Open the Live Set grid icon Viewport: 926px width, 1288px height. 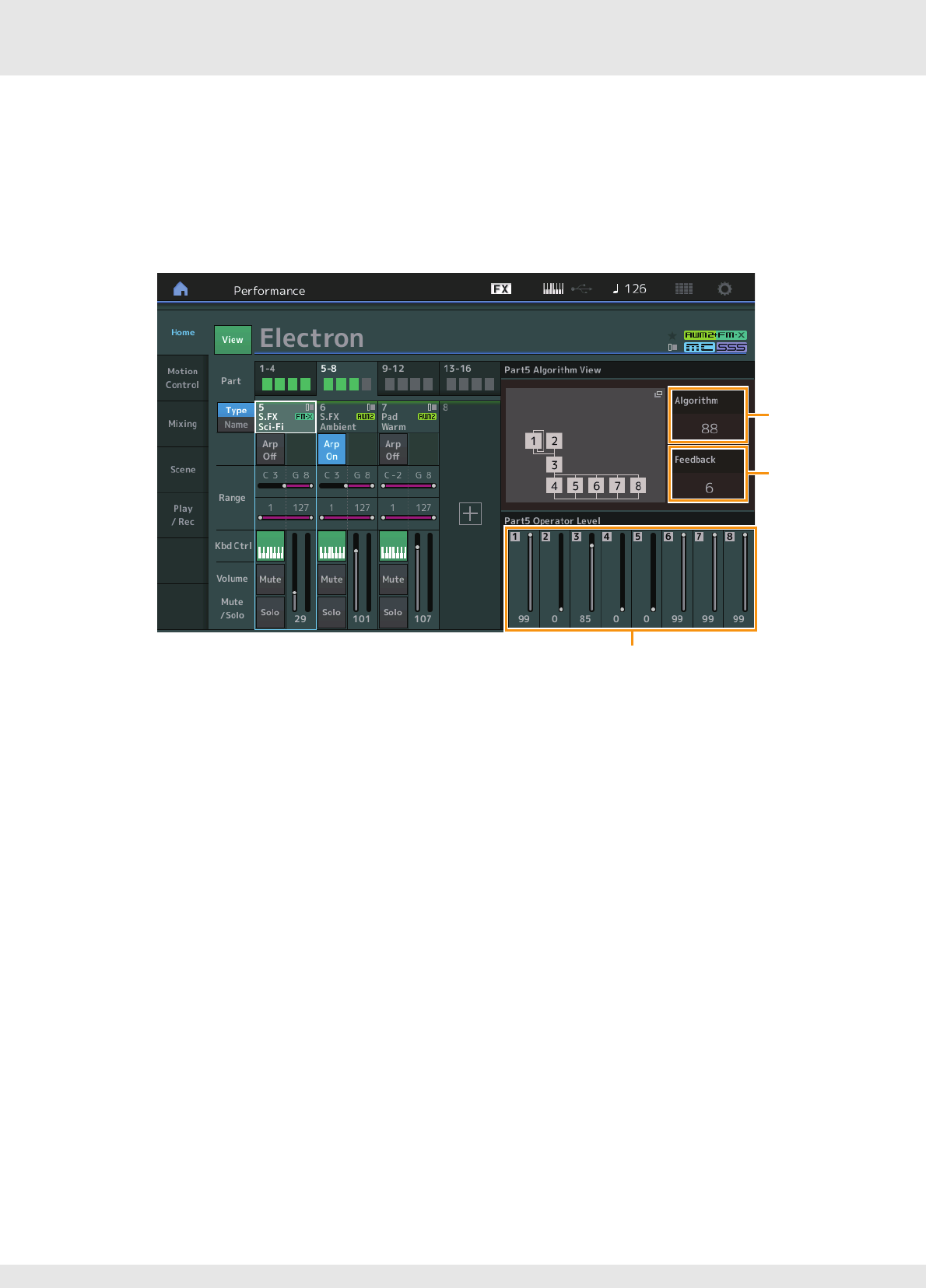[684, 289]
